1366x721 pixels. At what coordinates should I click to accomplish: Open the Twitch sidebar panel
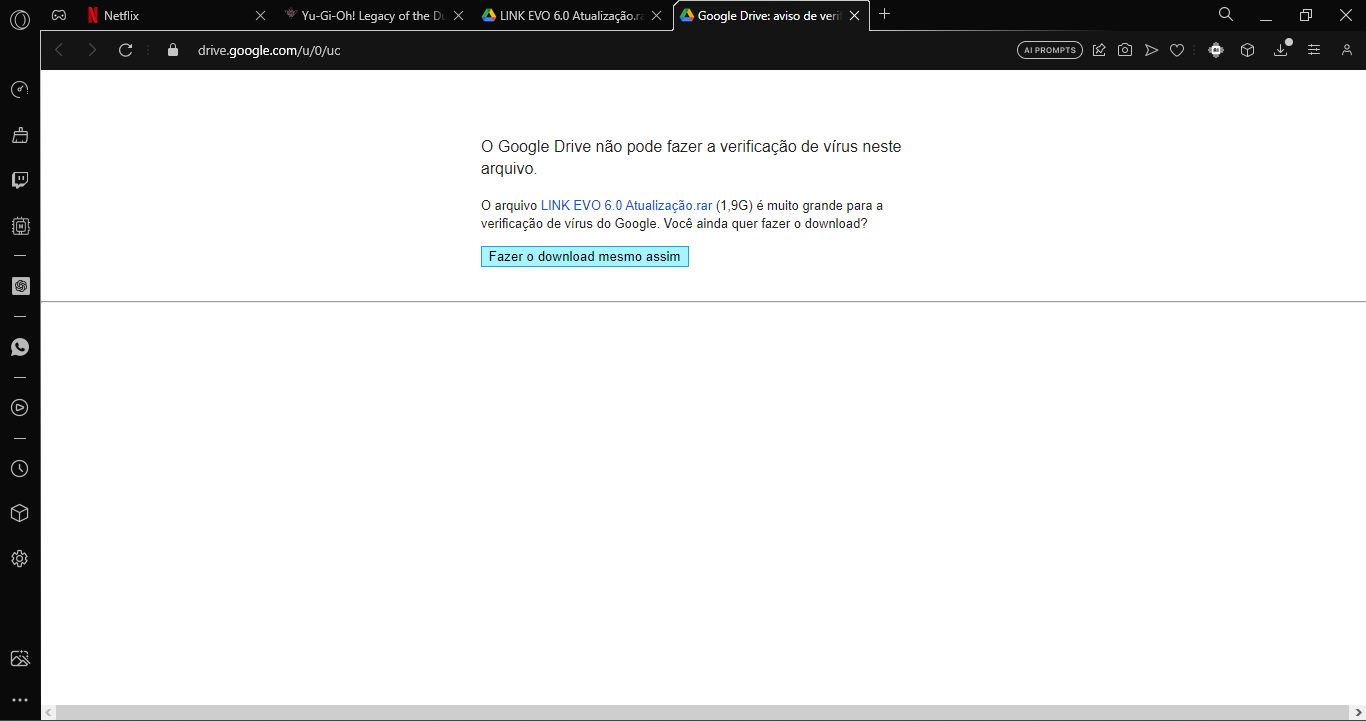pyautogui.click(x=20, y=181)
